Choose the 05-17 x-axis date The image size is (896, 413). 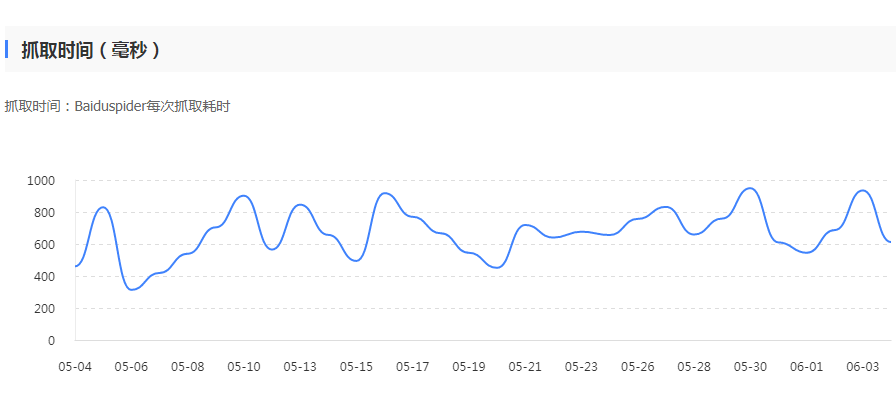point(413,367)
